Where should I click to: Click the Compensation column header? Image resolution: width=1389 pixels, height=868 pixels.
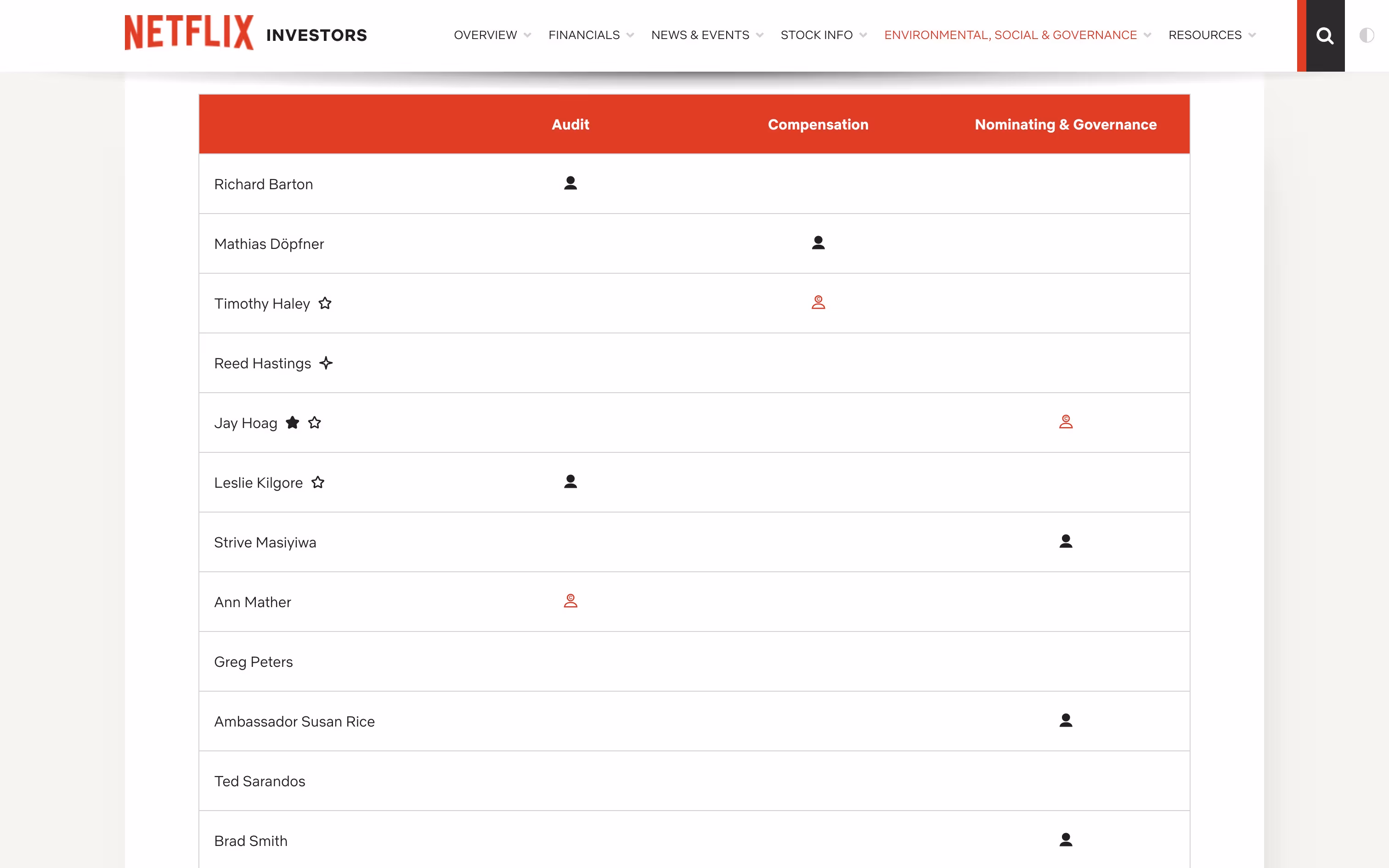tap(817, 124)
